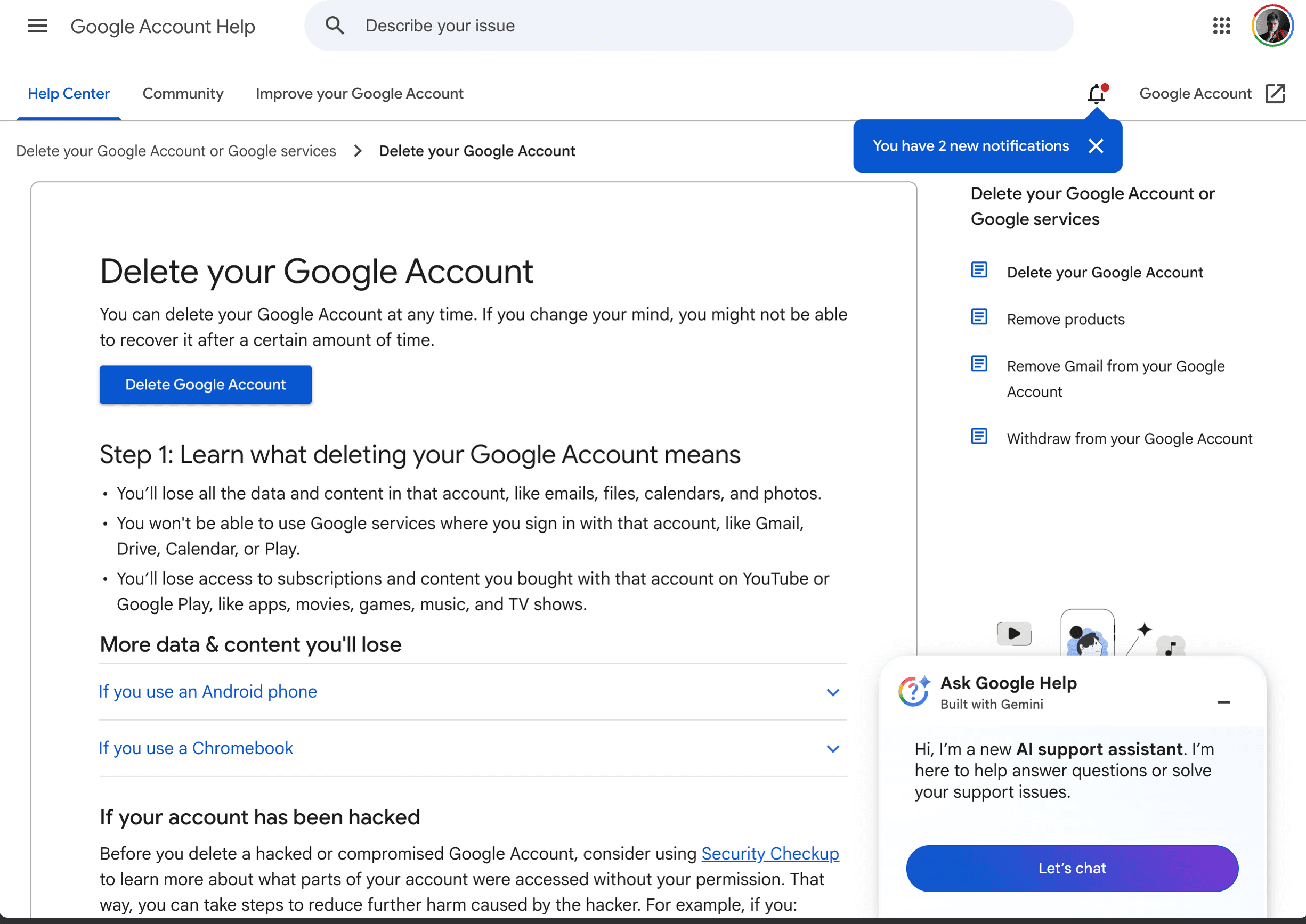
Task: Open the hamburger main menu
Action: (x=37, y=26)
